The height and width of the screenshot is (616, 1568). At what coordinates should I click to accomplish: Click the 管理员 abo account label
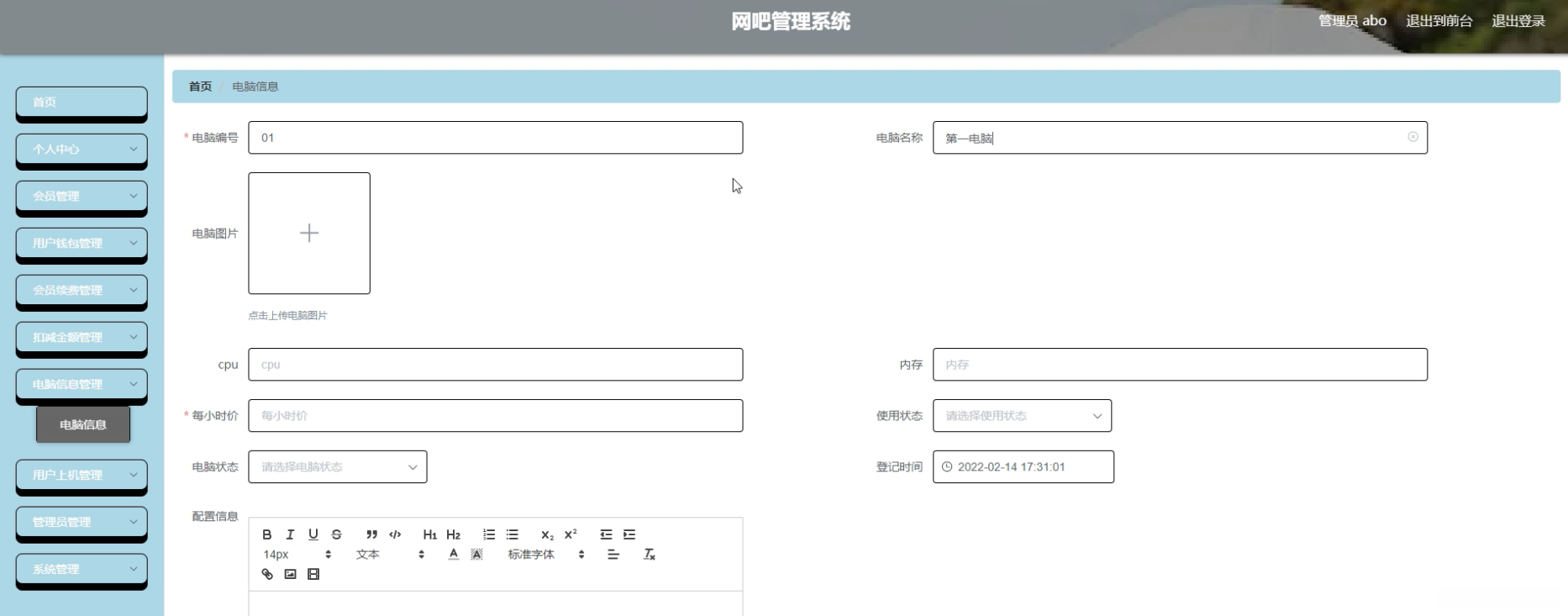click(1352, 21)
